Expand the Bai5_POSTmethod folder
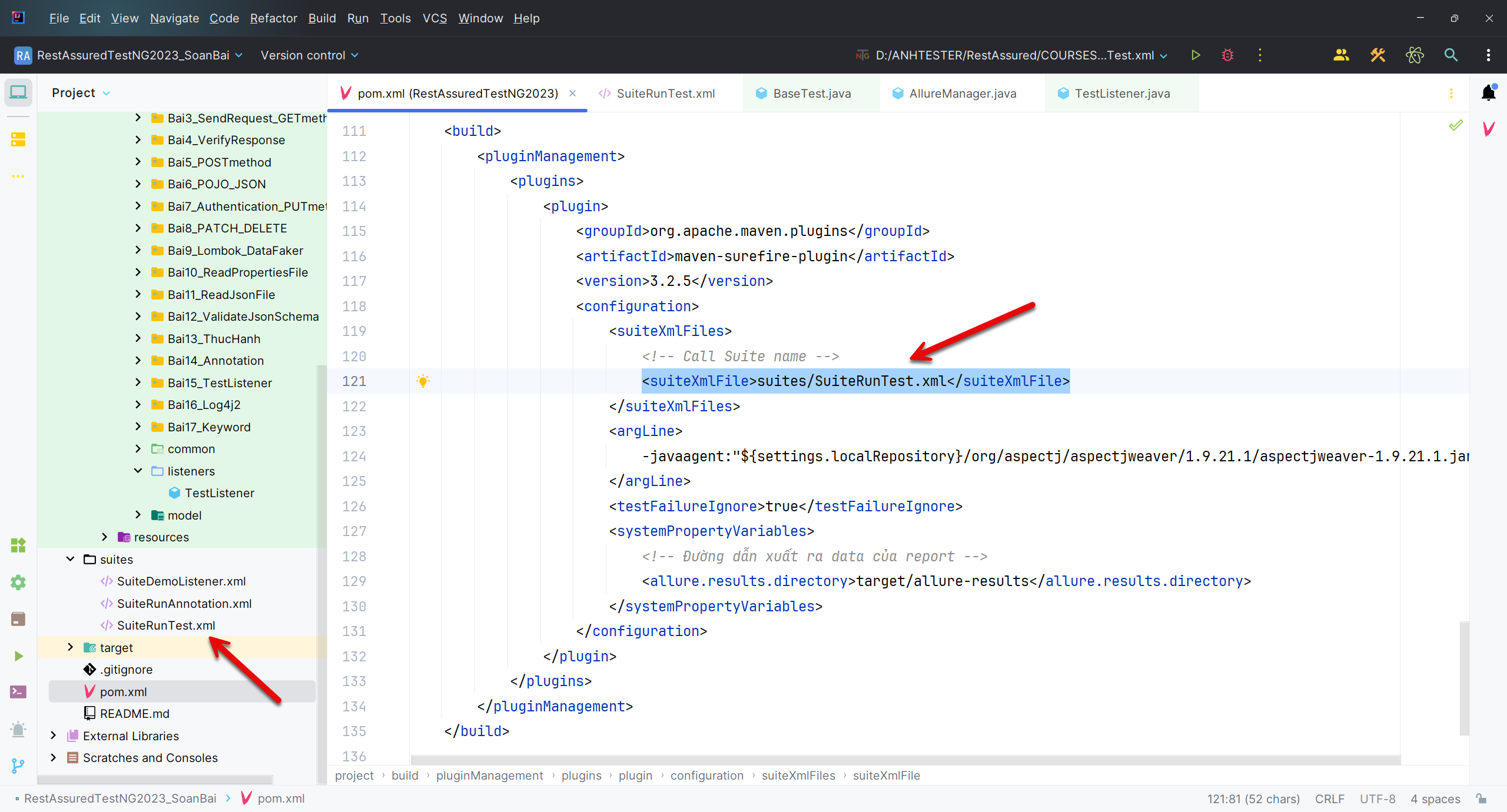 tap(138, 162)
